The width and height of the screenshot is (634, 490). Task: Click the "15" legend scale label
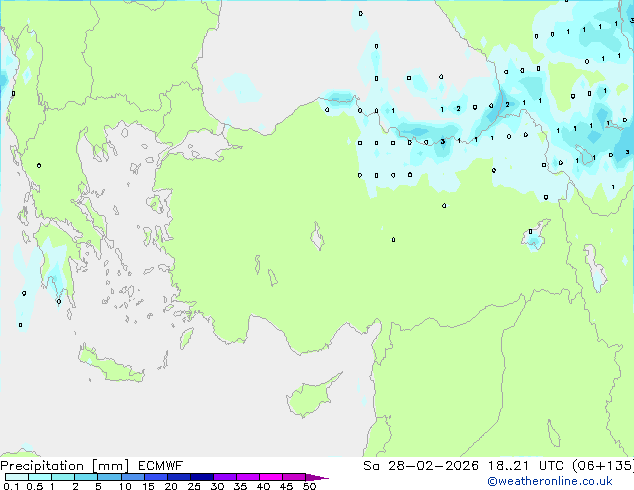click(148, 486)
